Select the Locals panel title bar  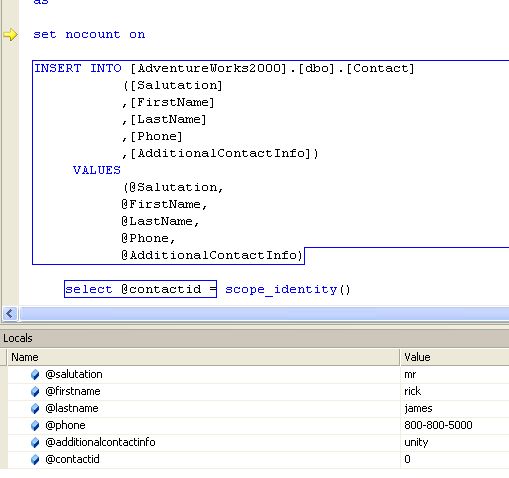pos(254,338)
